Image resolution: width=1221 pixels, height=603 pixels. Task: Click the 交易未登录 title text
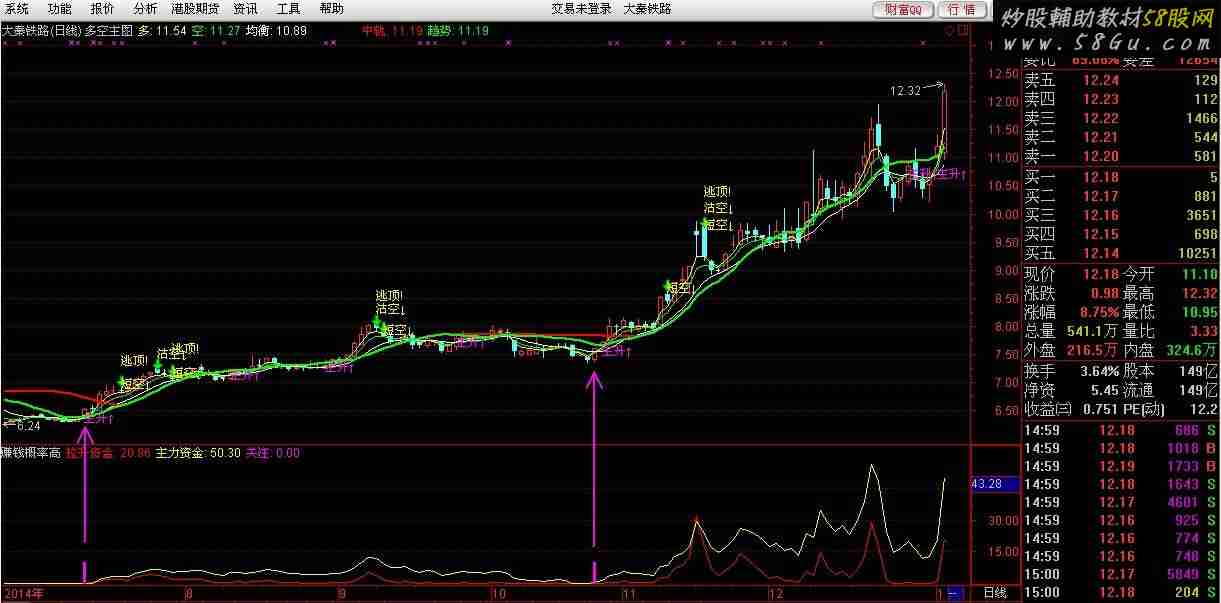coord(581,9)
